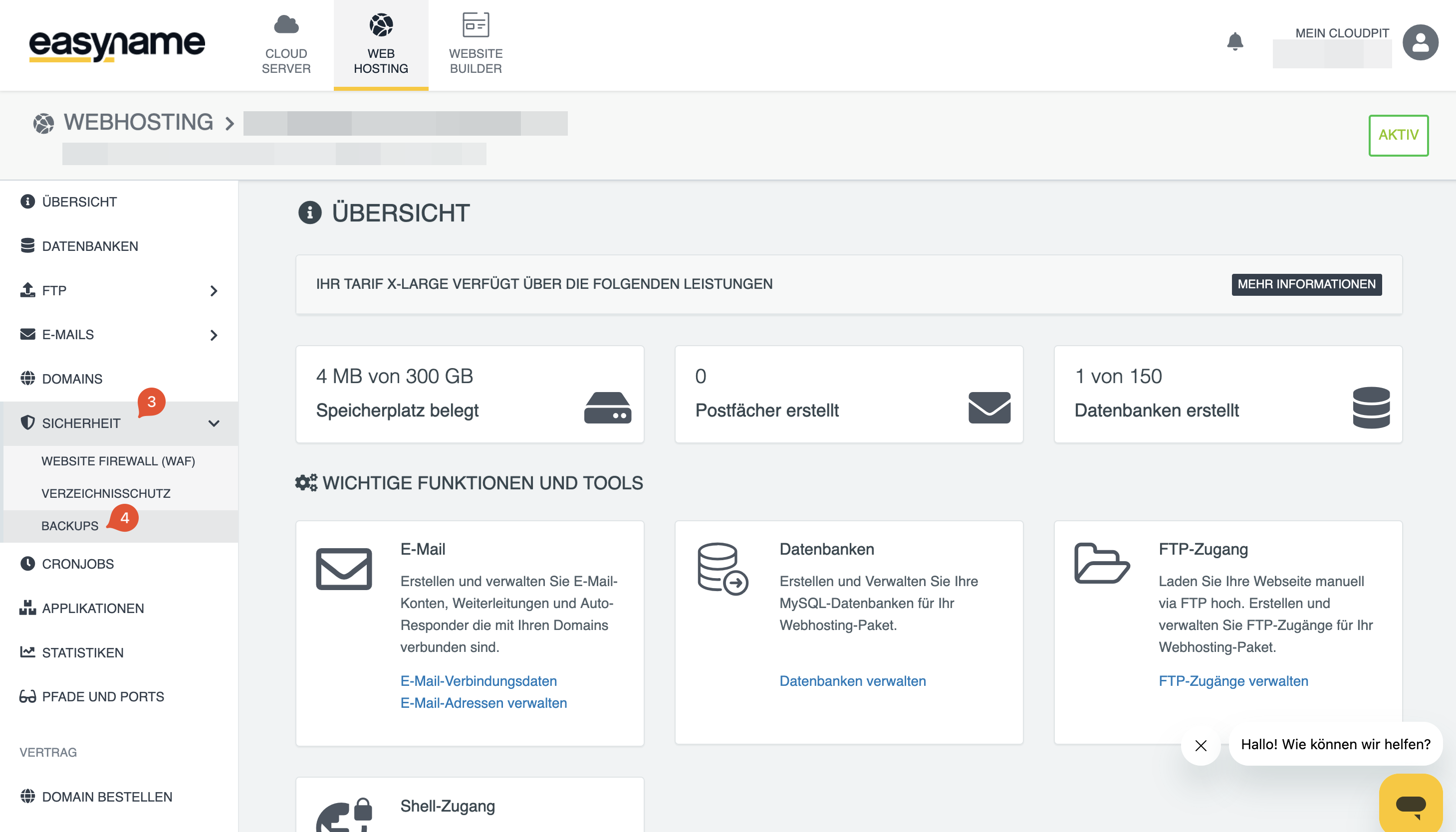
Task: Click the E-Mail tools envelope icon
Action: click(343, 569)
